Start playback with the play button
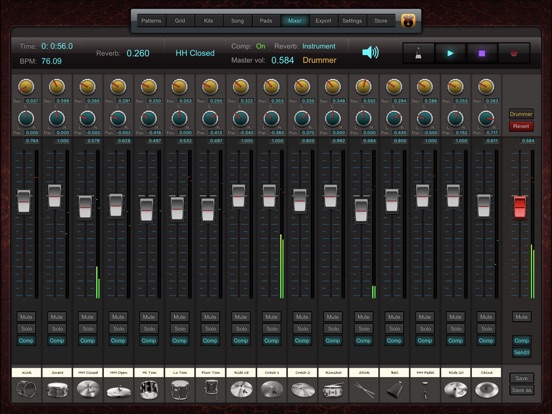Viewport: 552px width, 414px height. click(450, 54)
